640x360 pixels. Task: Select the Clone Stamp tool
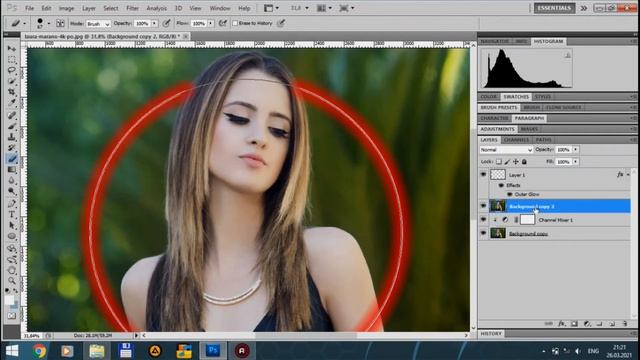(x=11, y=137)
